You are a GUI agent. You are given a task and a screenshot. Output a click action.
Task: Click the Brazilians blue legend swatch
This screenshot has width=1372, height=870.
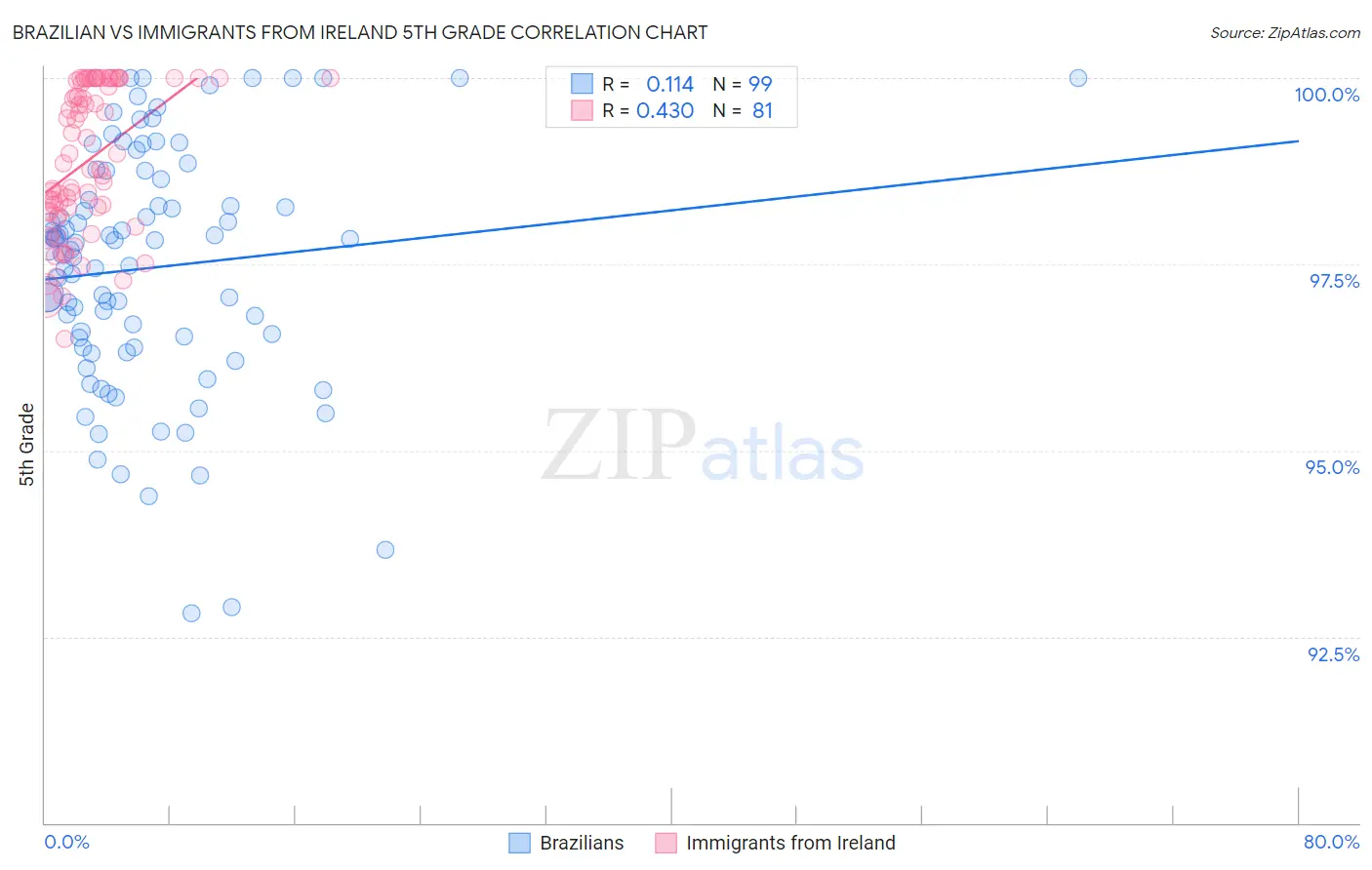point(519,843)
